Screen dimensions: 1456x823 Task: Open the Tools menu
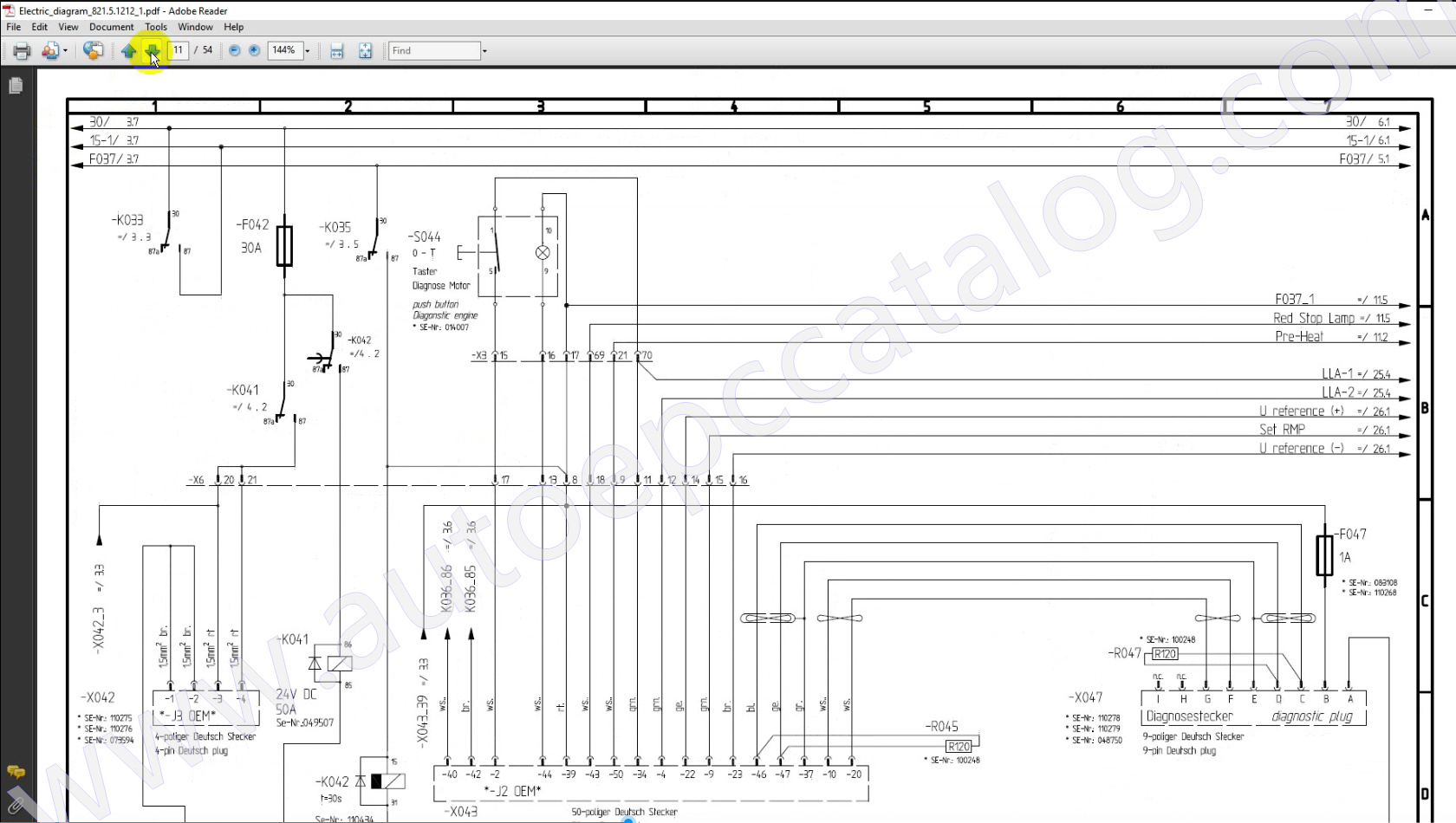(155, 27)
